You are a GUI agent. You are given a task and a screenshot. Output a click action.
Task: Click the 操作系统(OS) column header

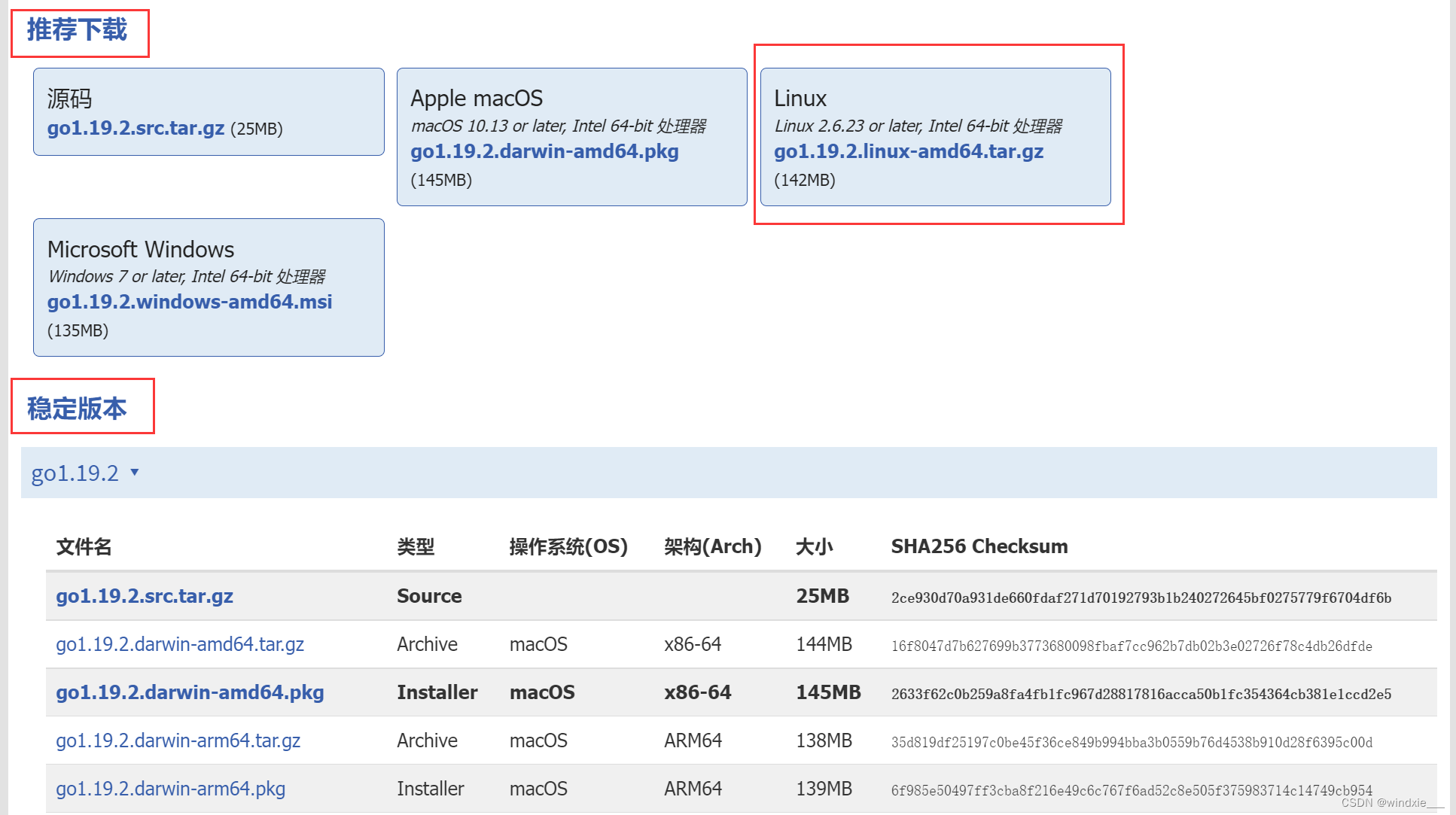pyautogui.click(x=568, y=546)
